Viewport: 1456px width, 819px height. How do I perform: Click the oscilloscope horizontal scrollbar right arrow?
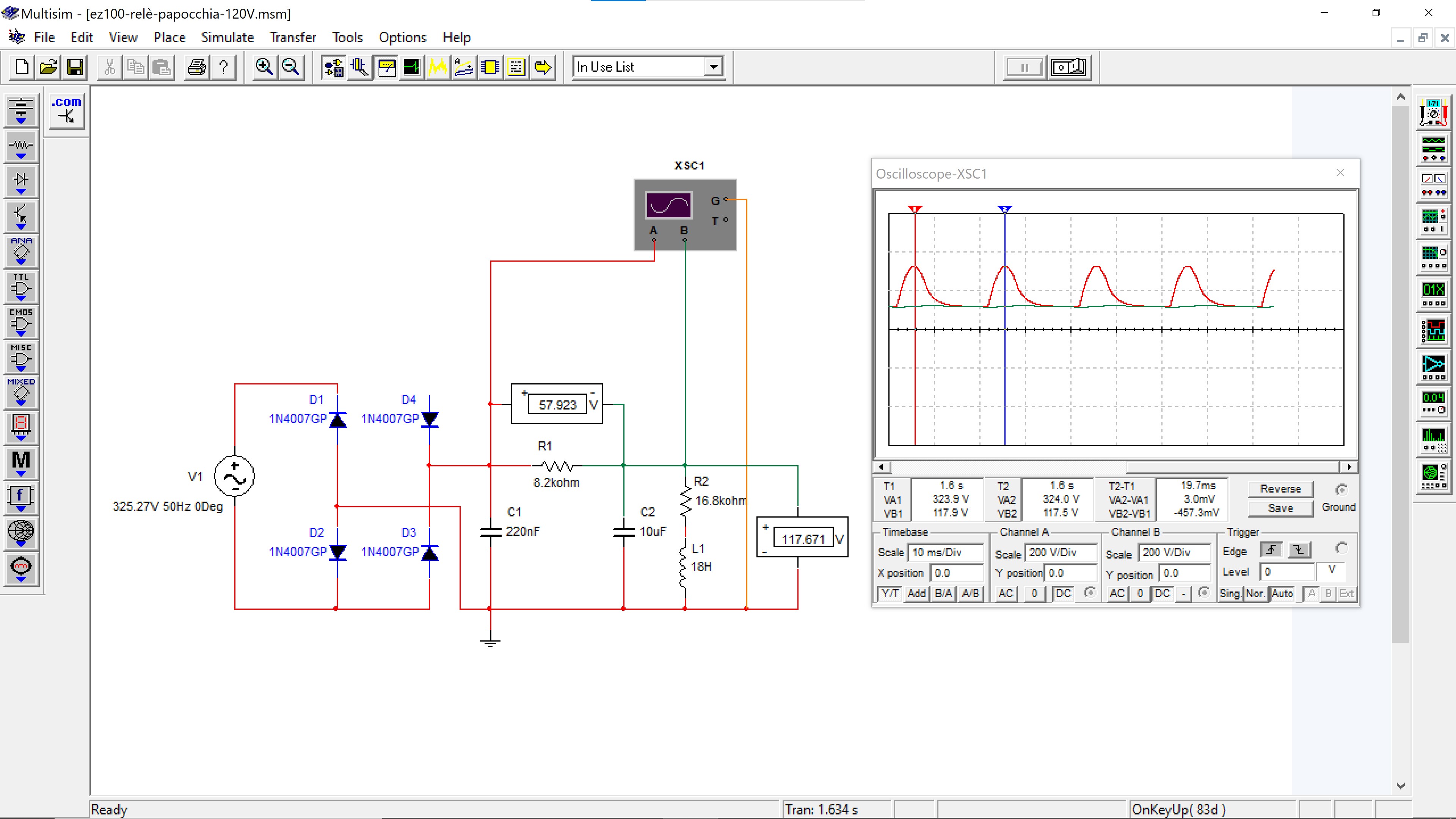click(x=1349, y=467)
